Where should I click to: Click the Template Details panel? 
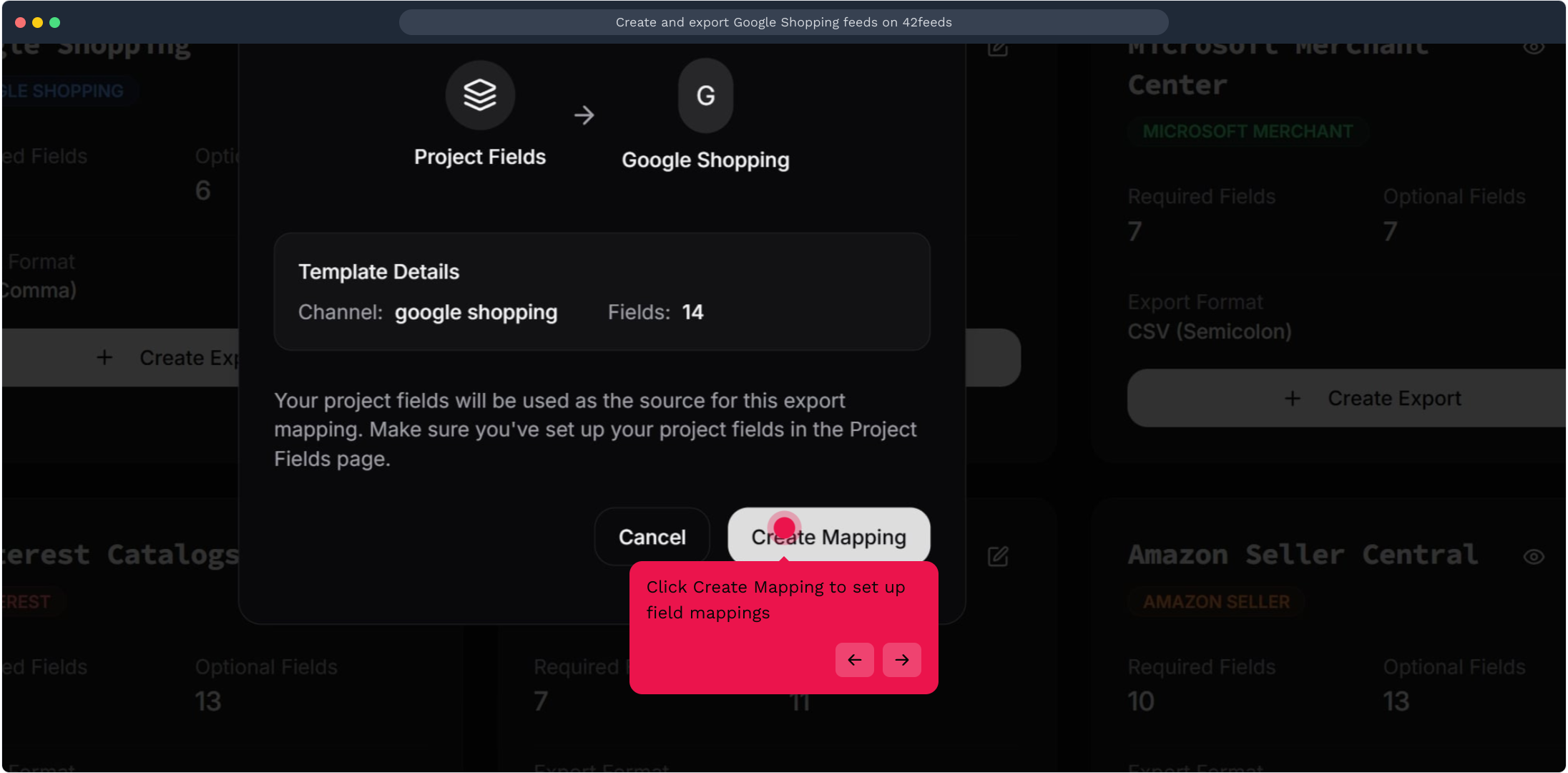click(x=602, y=291)
